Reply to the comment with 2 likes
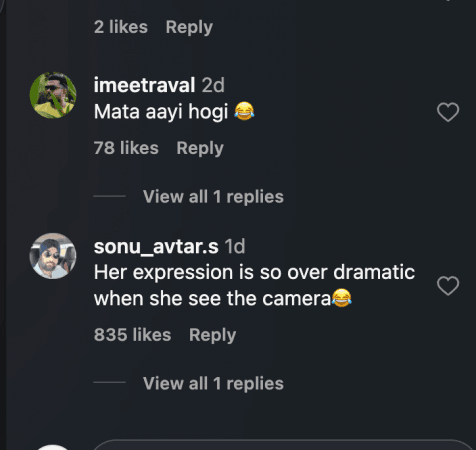Viewport: 476px width, 450px height. 189,27
